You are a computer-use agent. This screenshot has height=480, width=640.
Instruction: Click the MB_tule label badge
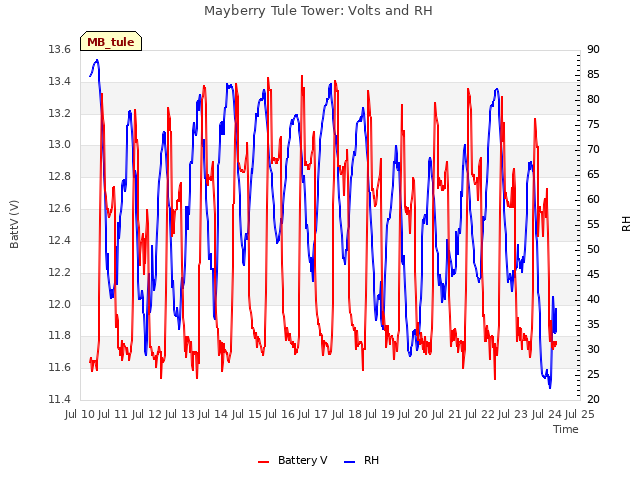pos(111,41)
